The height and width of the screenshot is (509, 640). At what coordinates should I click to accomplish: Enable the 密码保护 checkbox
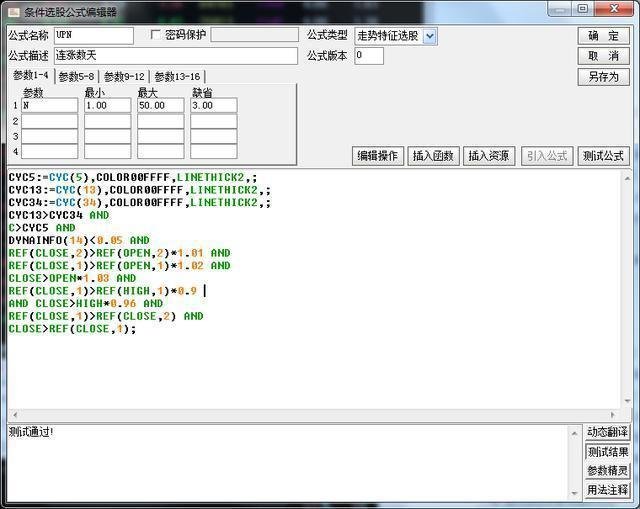(x=155, y=35)
